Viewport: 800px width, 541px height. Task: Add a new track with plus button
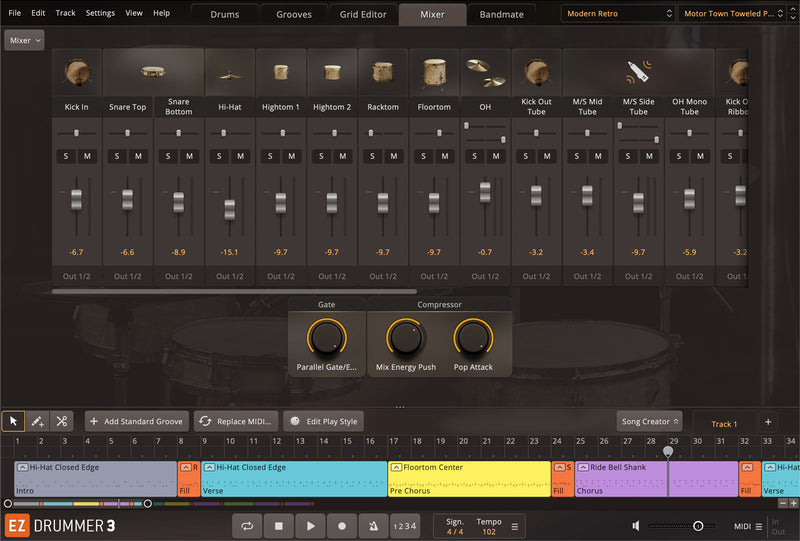pyautogui.click(x=768, y=422)
